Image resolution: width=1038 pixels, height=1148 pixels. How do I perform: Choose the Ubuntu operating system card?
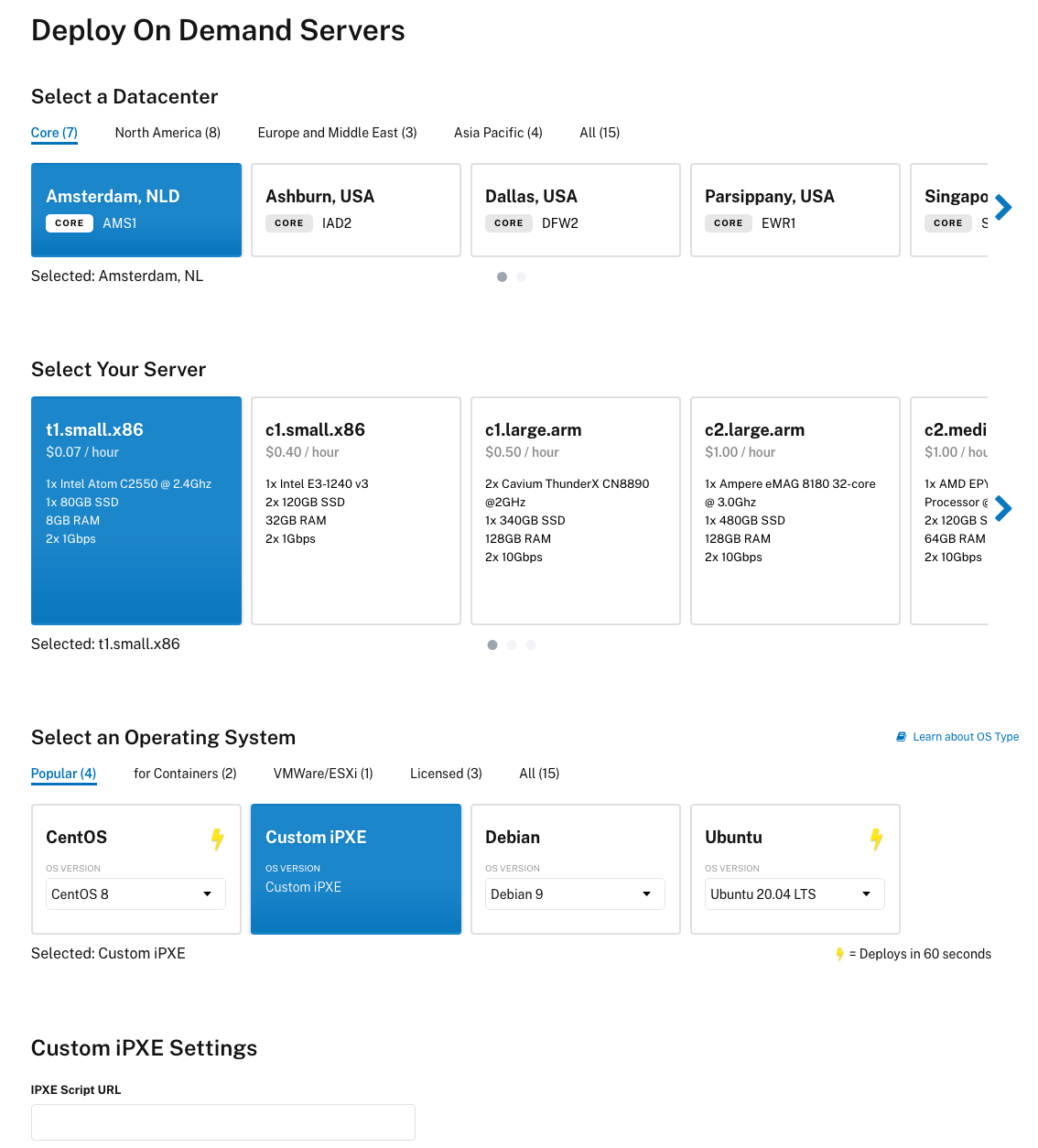pyautogui.click(x=795, y=869)
